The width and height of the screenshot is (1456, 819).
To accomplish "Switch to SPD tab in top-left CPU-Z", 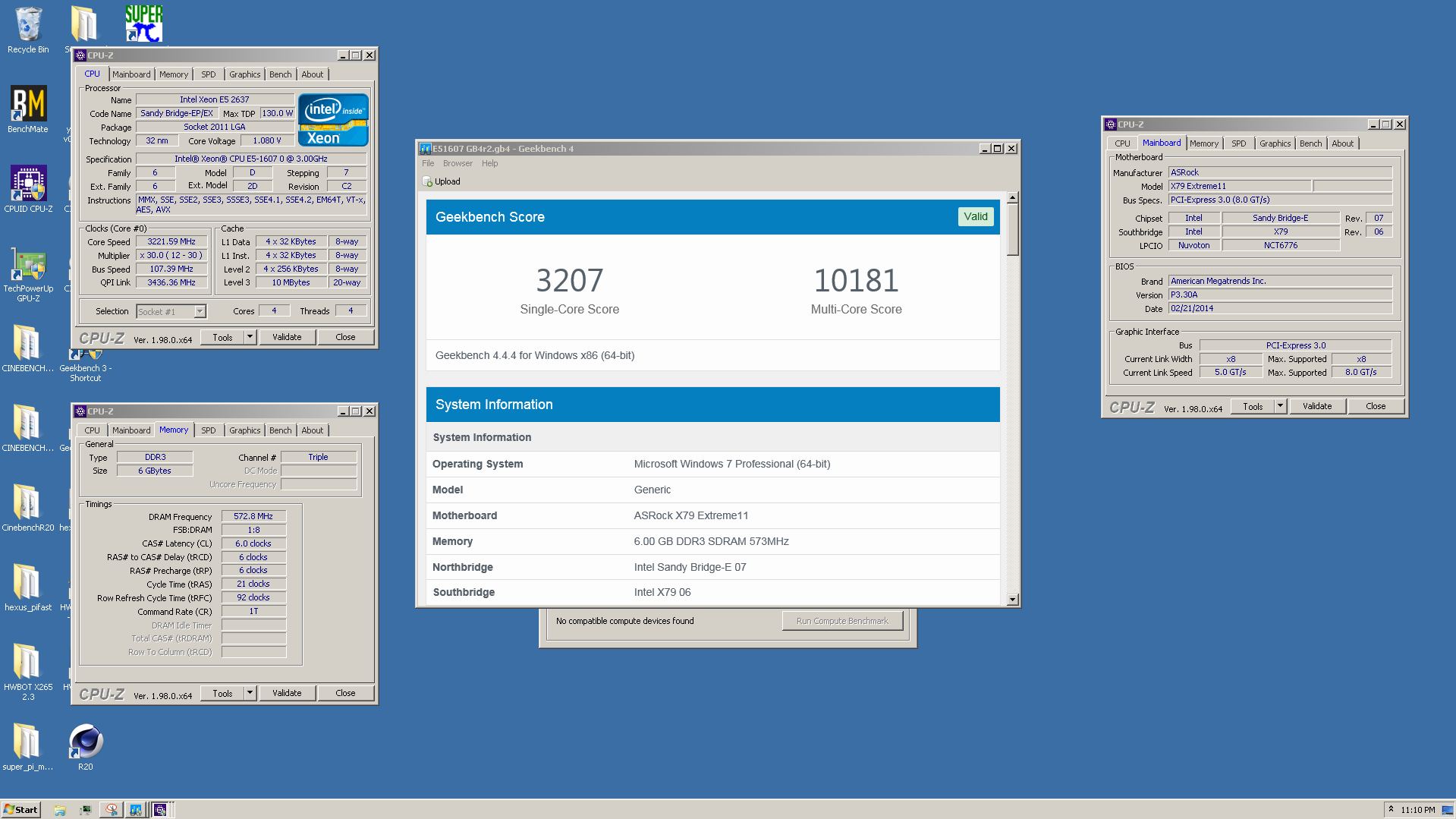I will [209, 74].
